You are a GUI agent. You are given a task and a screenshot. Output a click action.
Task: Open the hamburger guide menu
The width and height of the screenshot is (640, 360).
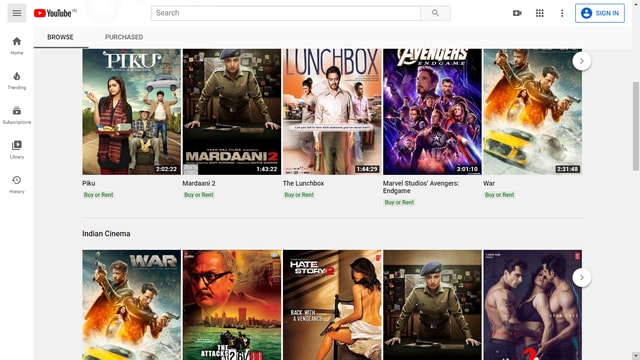coord(17,13)
